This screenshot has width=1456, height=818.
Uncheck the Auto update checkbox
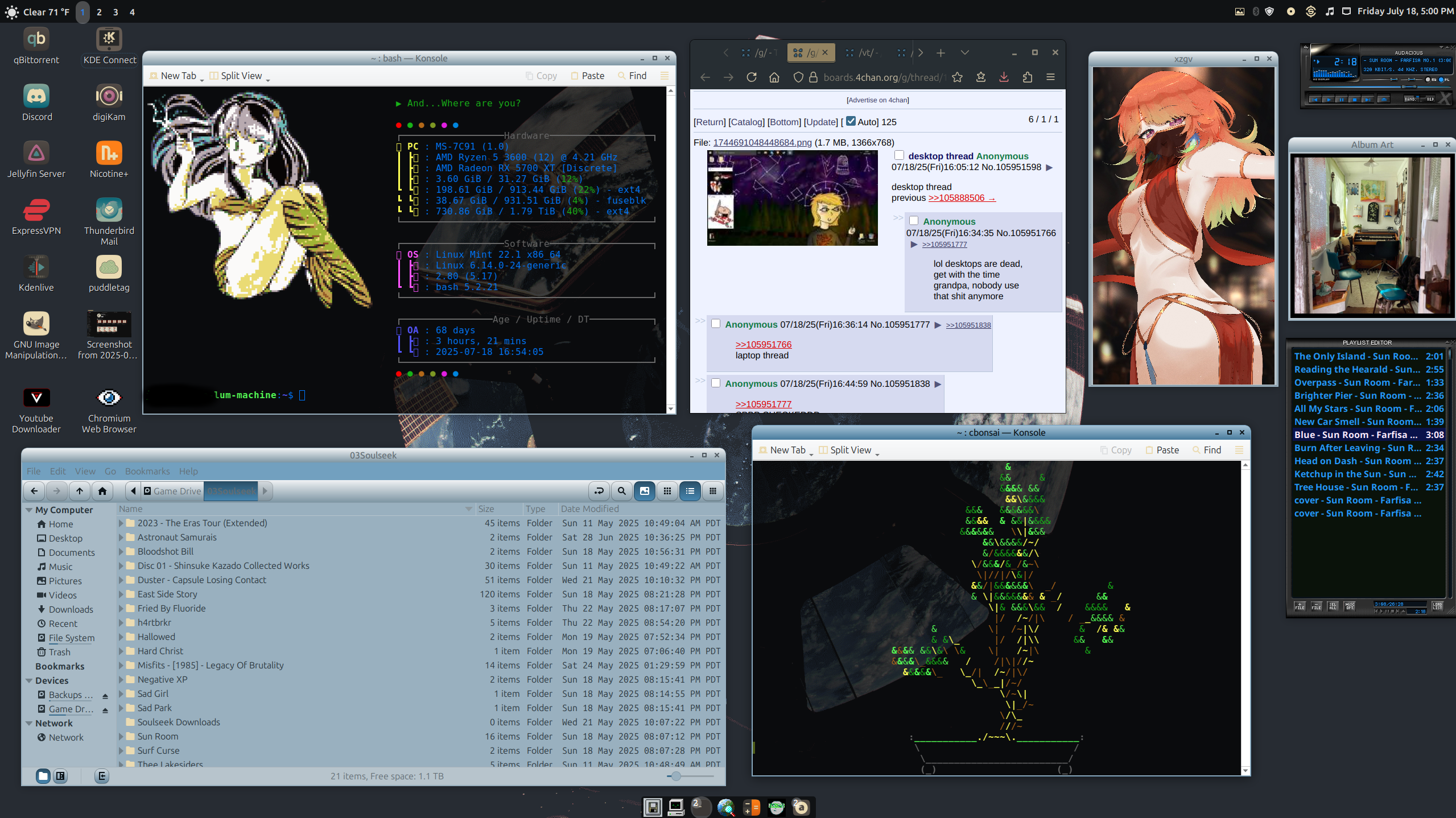point(851,121)
